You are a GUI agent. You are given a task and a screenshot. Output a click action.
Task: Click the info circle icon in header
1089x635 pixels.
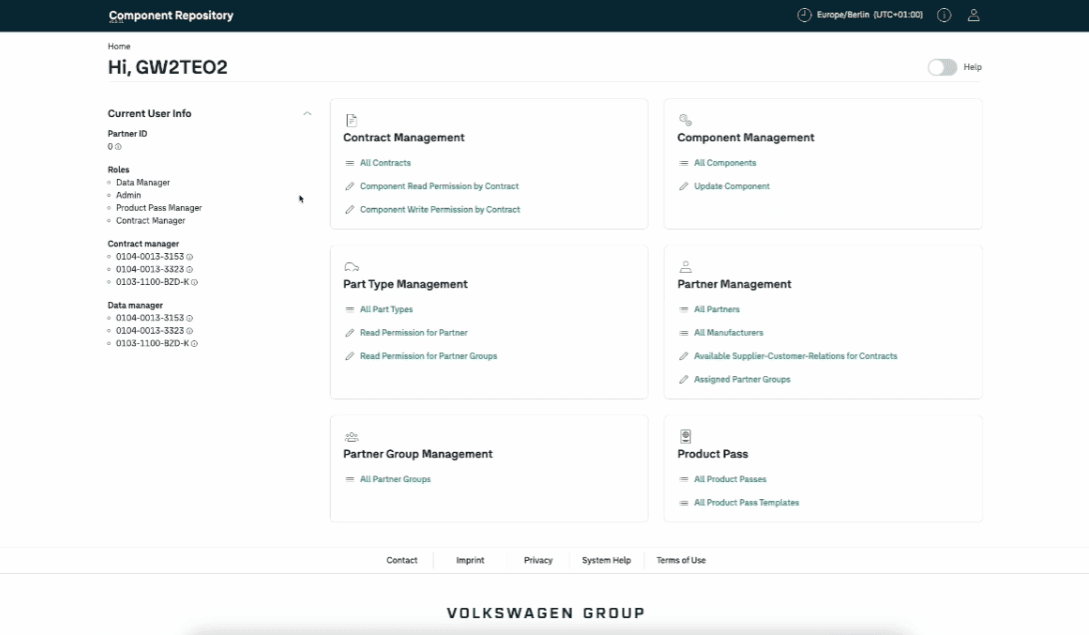click(944, 16)
